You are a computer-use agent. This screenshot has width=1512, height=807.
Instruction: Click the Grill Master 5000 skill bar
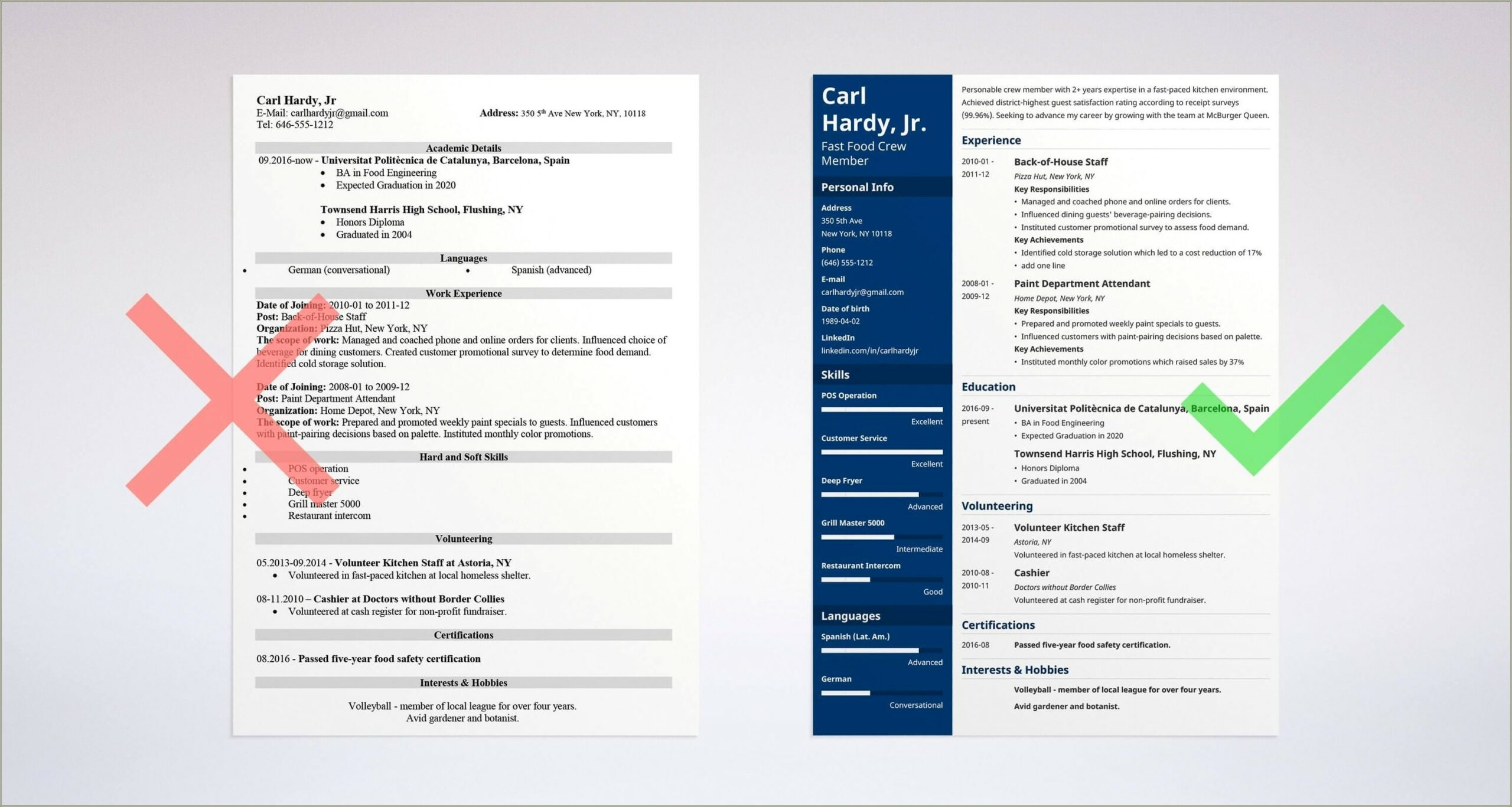(867, 536)
